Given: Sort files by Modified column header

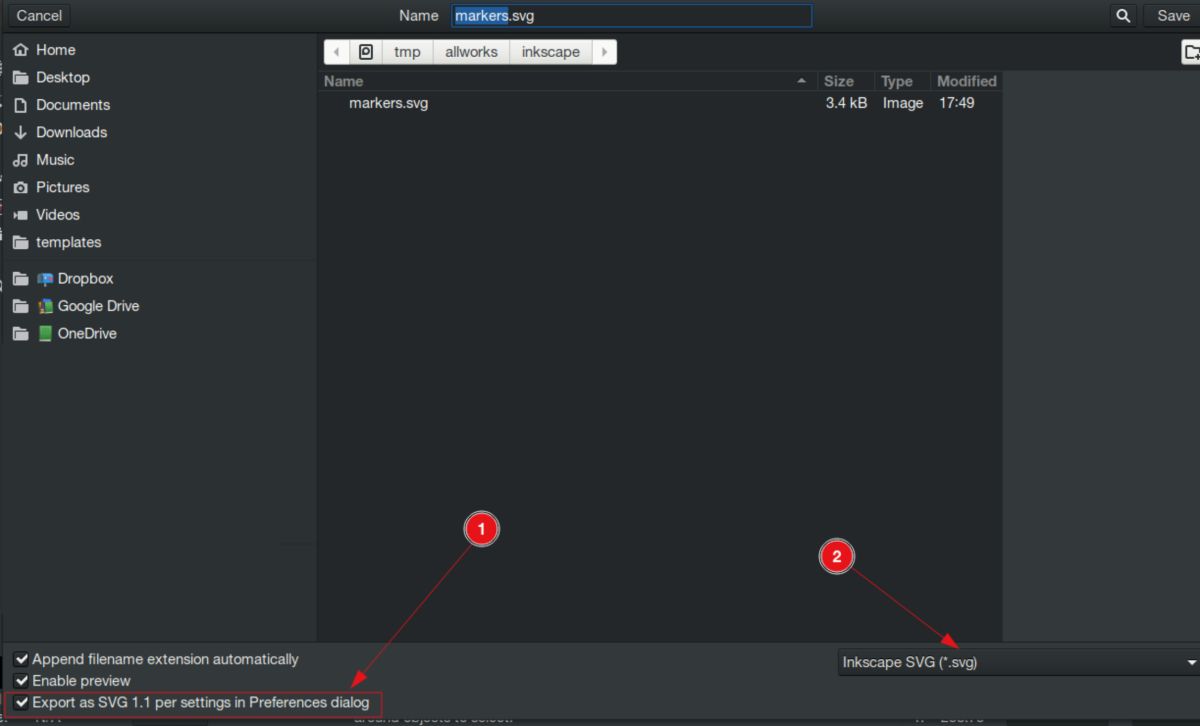Looking at the screenshot, I should coord(966,81).
